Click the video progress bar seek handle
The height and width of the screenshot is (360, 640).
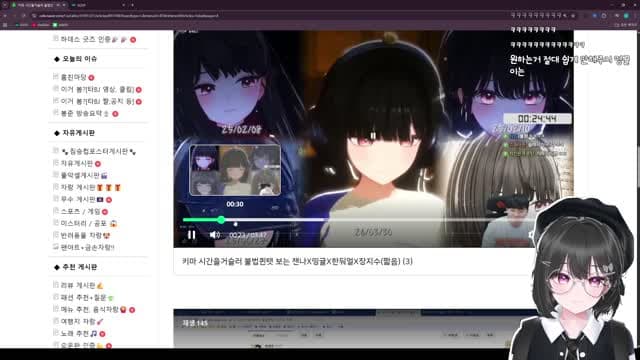pyautogui.click(x=221, y=220)
